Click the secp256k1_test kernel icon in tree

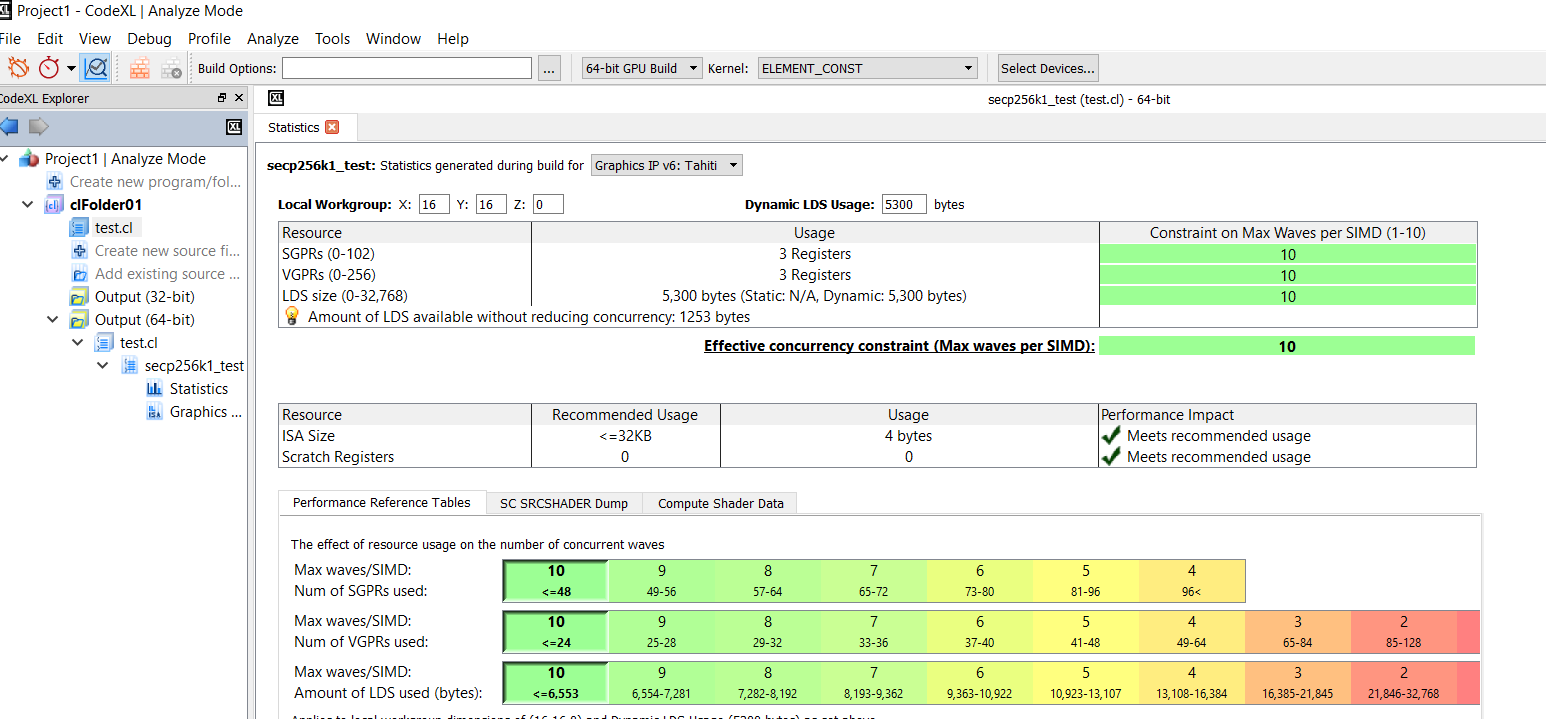tap(130, 366)
